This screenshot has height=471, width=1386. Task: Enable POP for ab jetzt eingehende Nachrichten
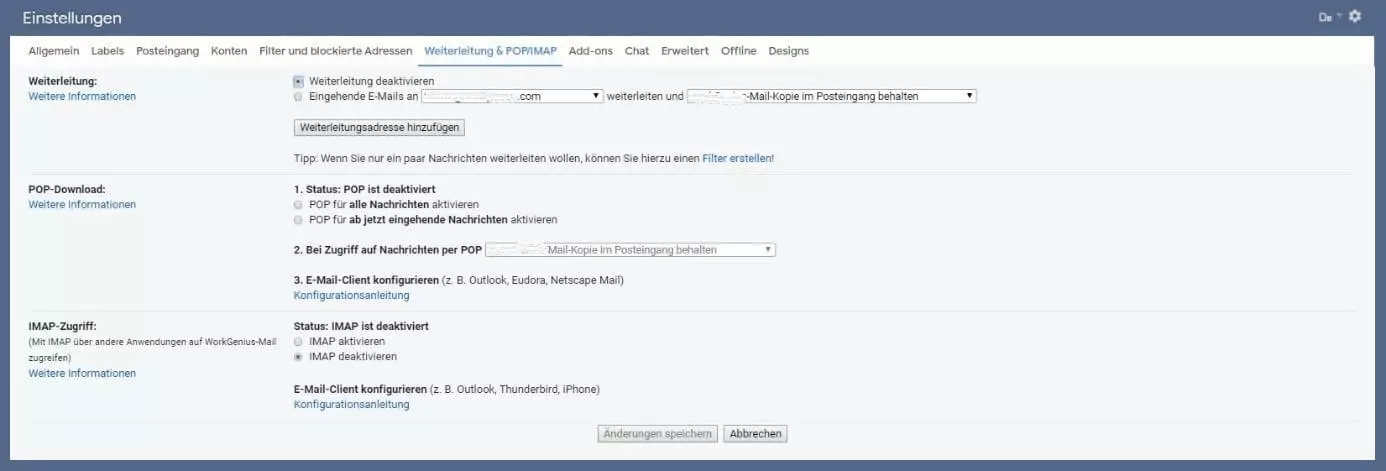coord(299,219)
